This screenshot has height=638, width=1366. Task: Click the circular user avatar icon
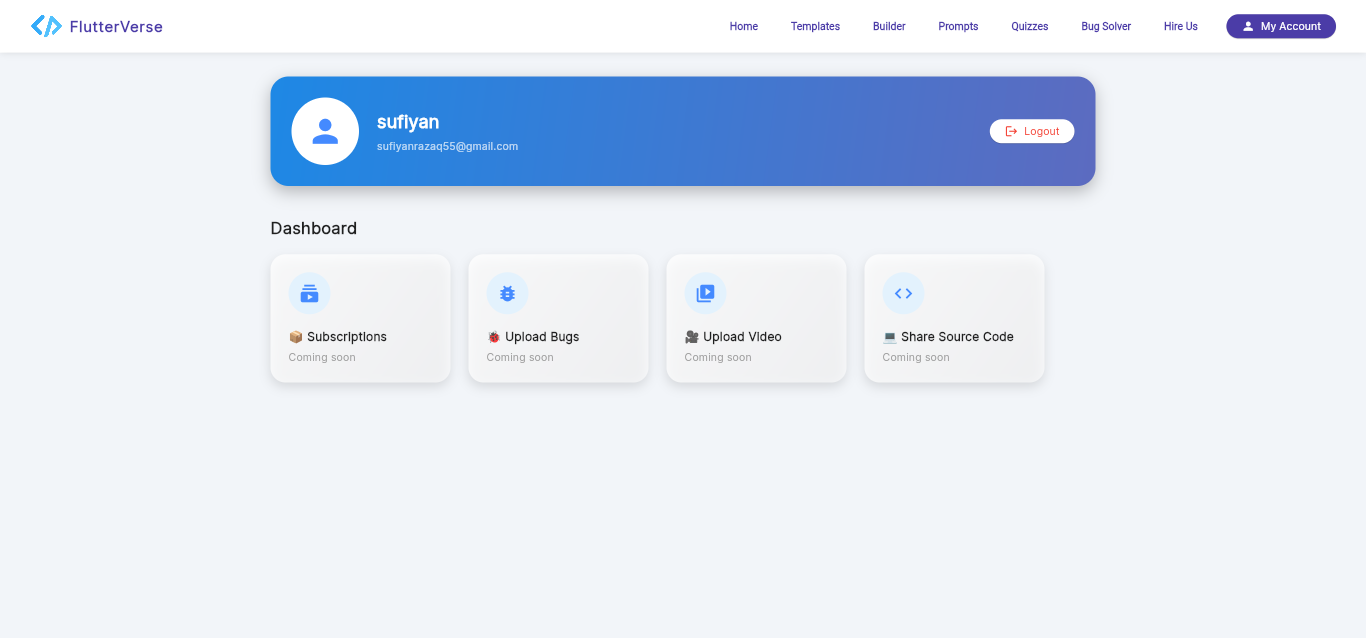click(325, 131)
